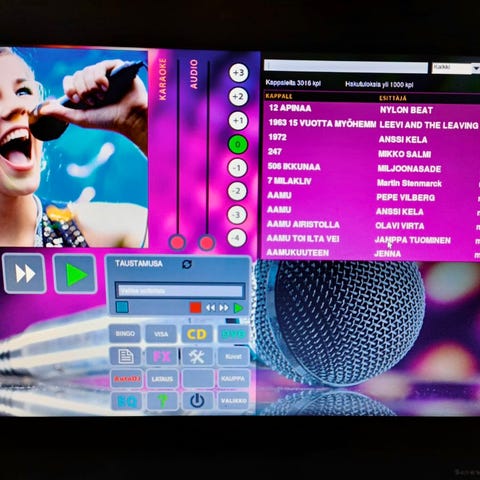480x480 pixels.
Task: Open the document list icon
Action: click(125, 356)
